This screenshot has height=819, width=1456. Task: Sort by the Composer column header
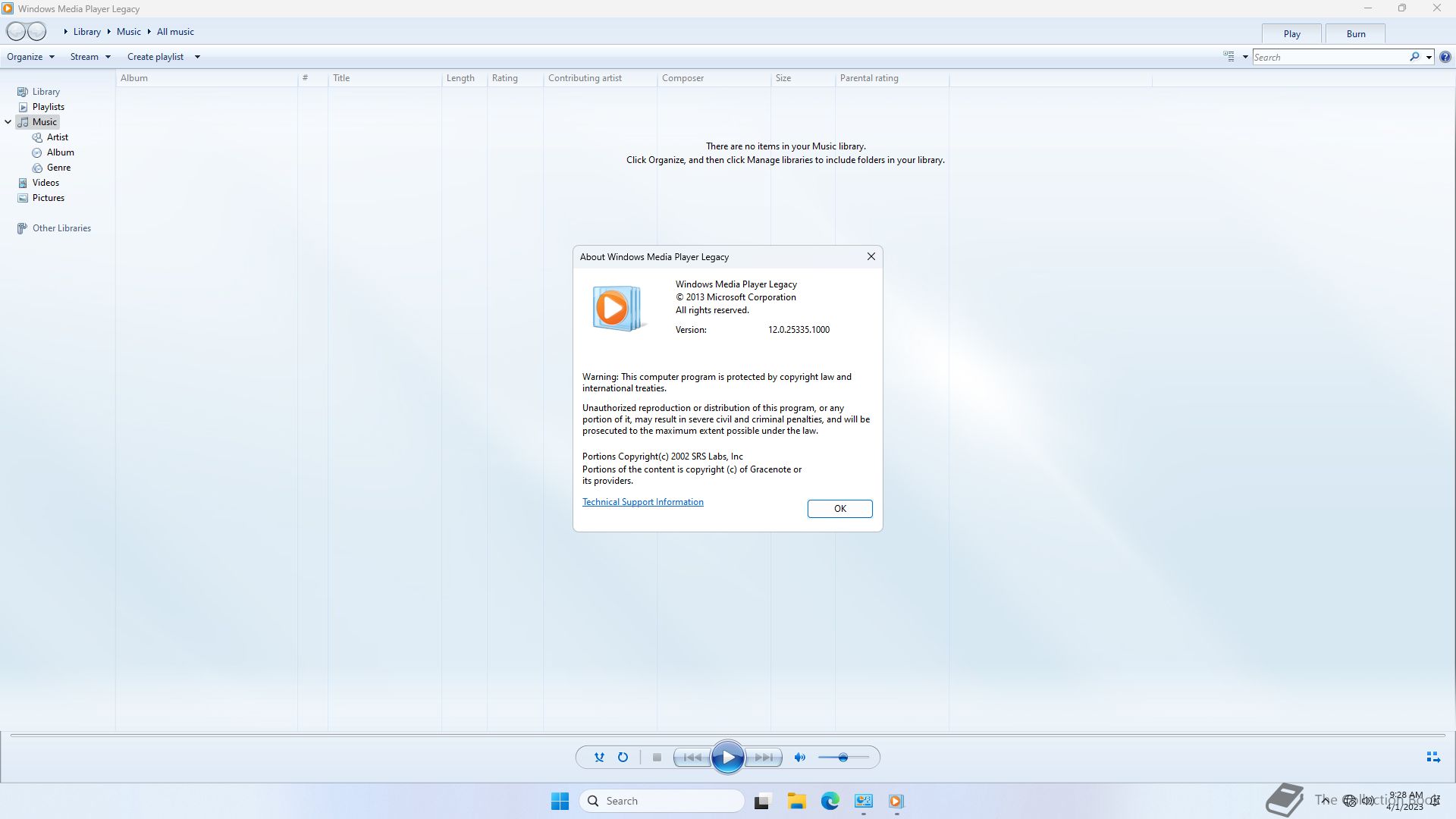pos(714,78)
